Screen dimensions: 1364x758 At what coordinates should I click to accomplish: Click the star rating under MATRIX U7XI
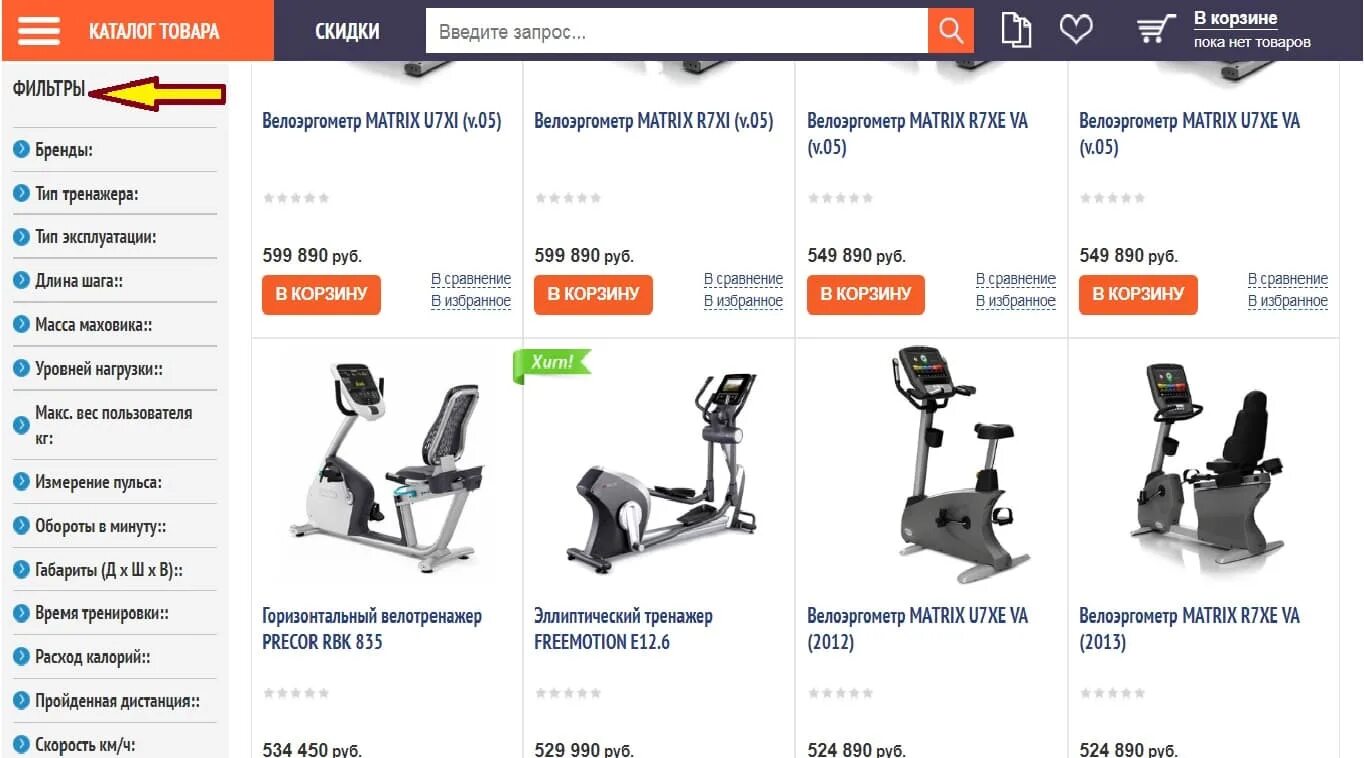(296, 198)
